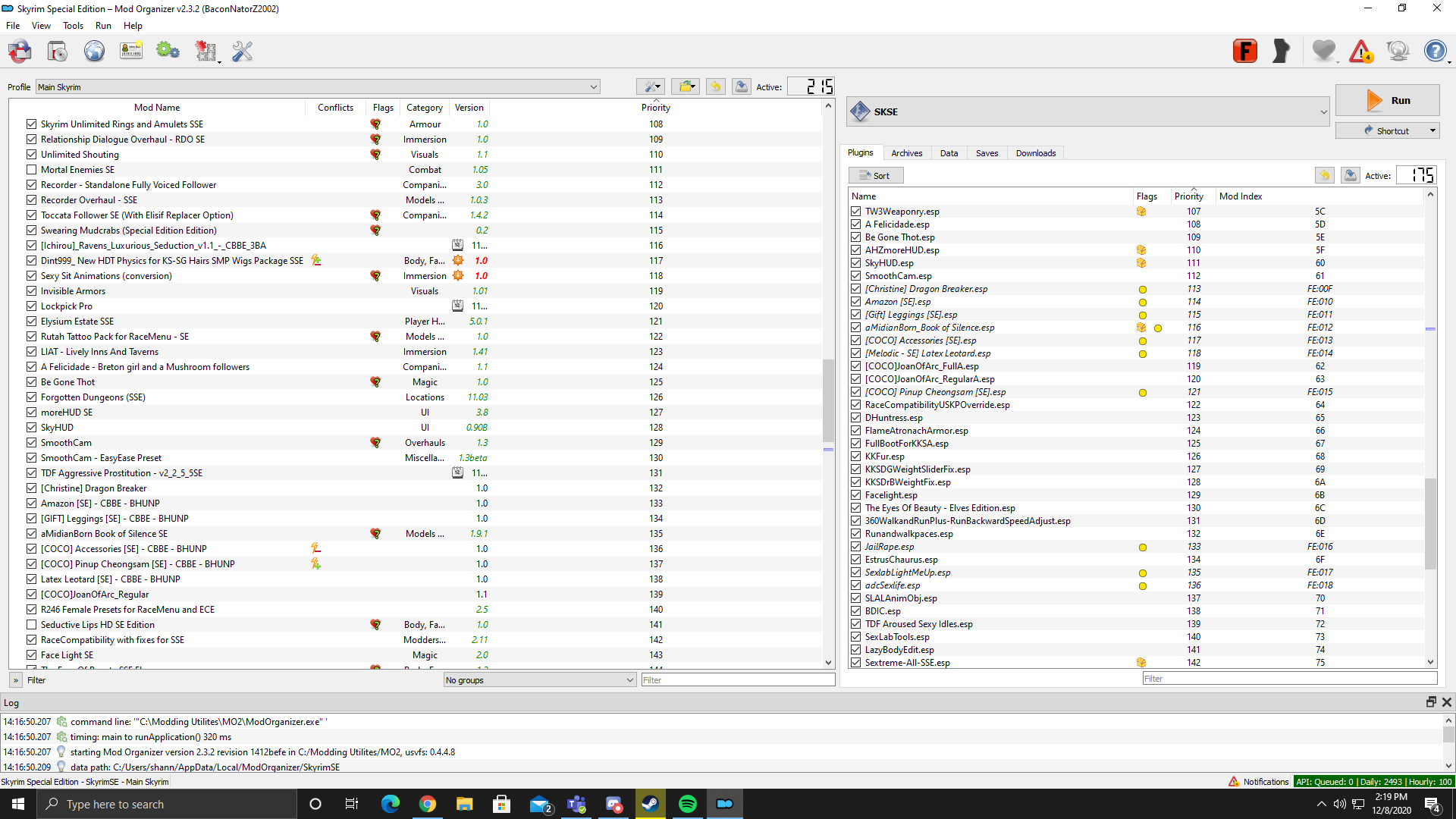Switch to the Downloads tab
This screenshot has height=819, width=1456.
pos(1036,153)
